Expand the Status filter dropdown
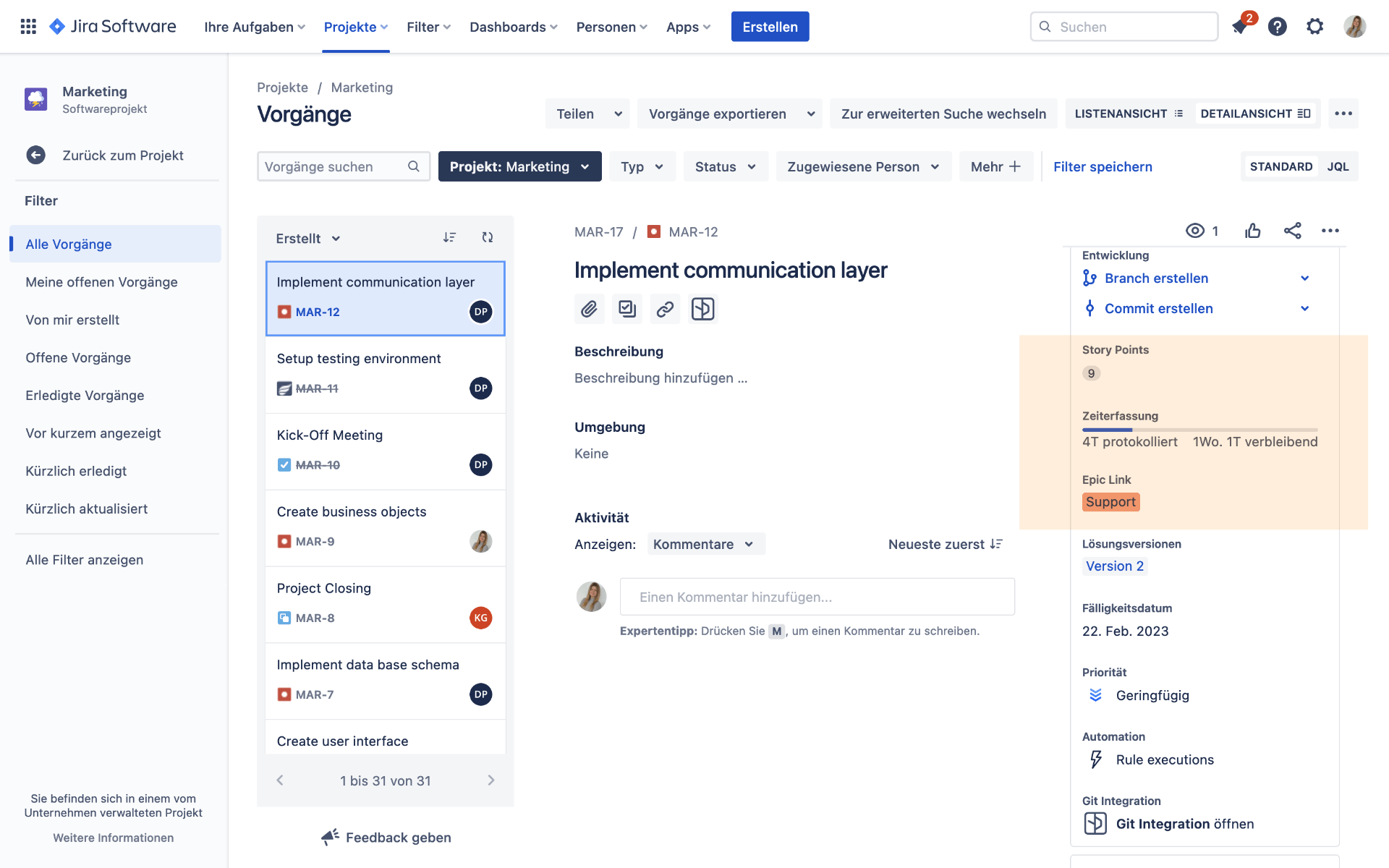The image size is (1389, 868). coord(725,166)
